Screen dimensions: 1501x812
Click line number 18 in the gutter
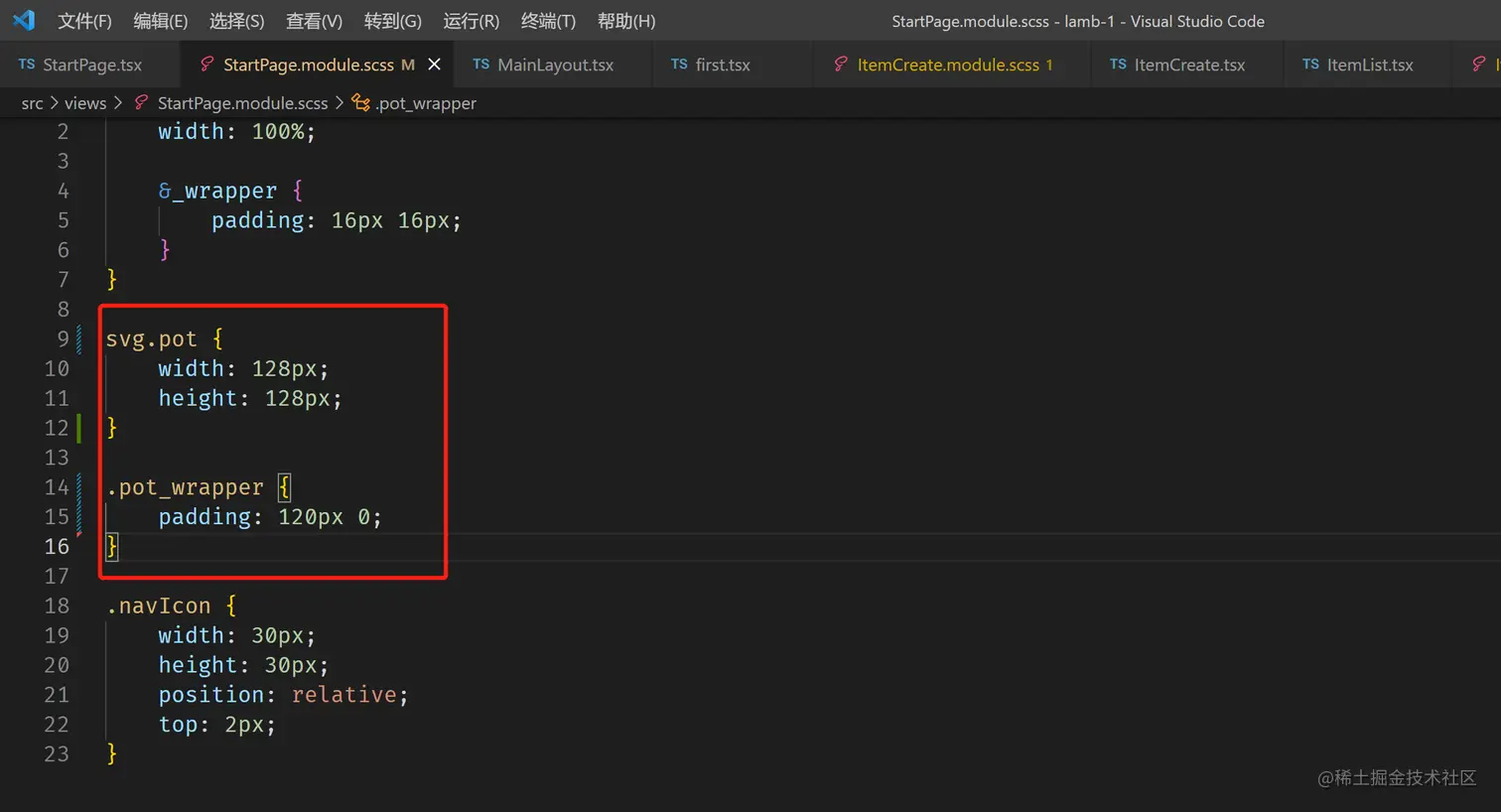point(57,606)
